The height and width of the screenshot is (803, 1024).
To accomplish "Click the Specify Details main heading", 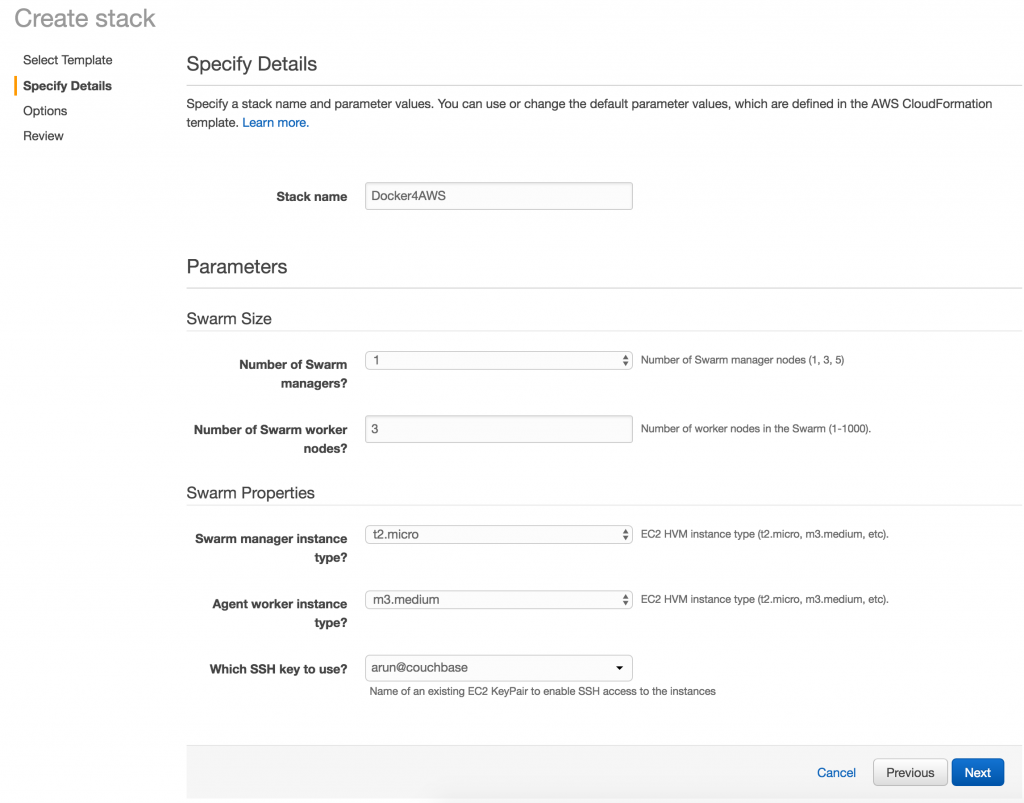I will 251,64.
